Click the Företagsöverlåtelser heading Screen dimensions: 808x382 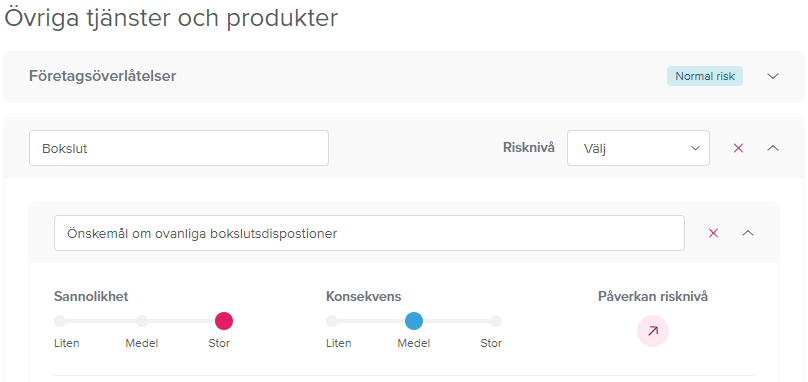[103, 76]
